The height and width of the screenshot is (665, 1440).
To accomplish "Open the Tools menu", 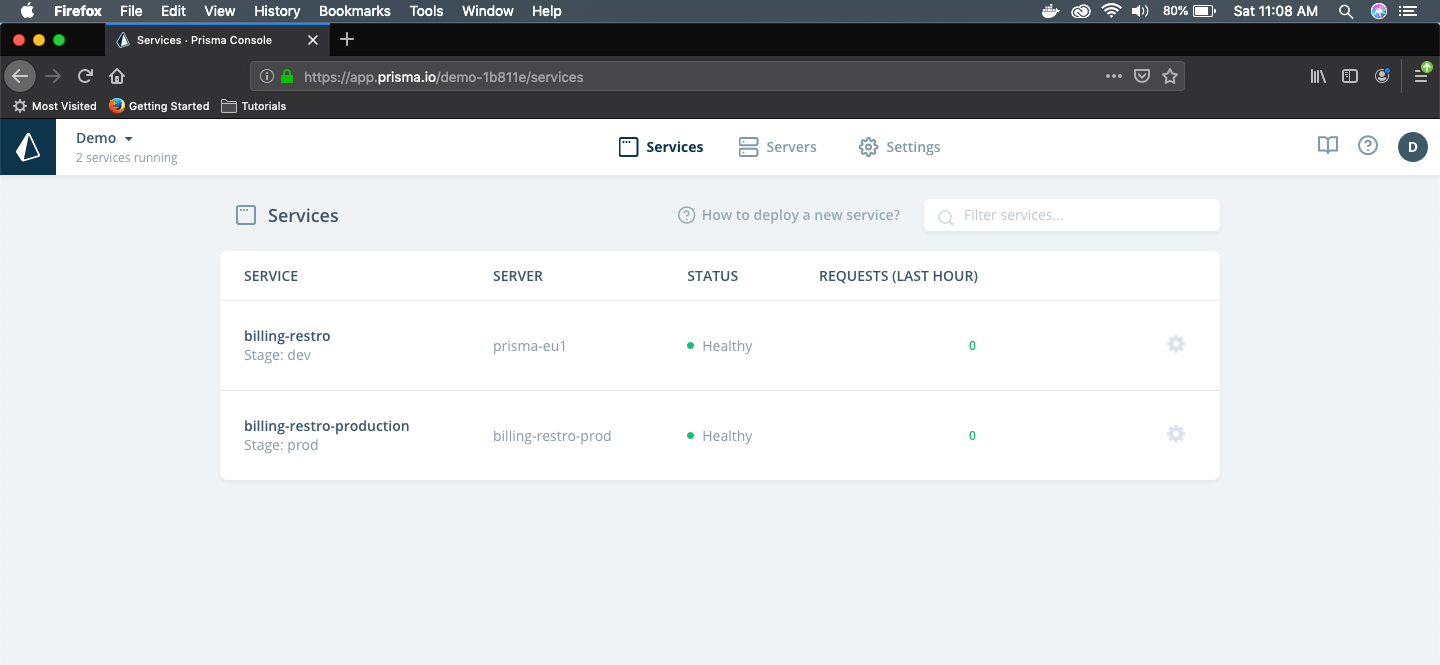I will click(x=426, y=11).
